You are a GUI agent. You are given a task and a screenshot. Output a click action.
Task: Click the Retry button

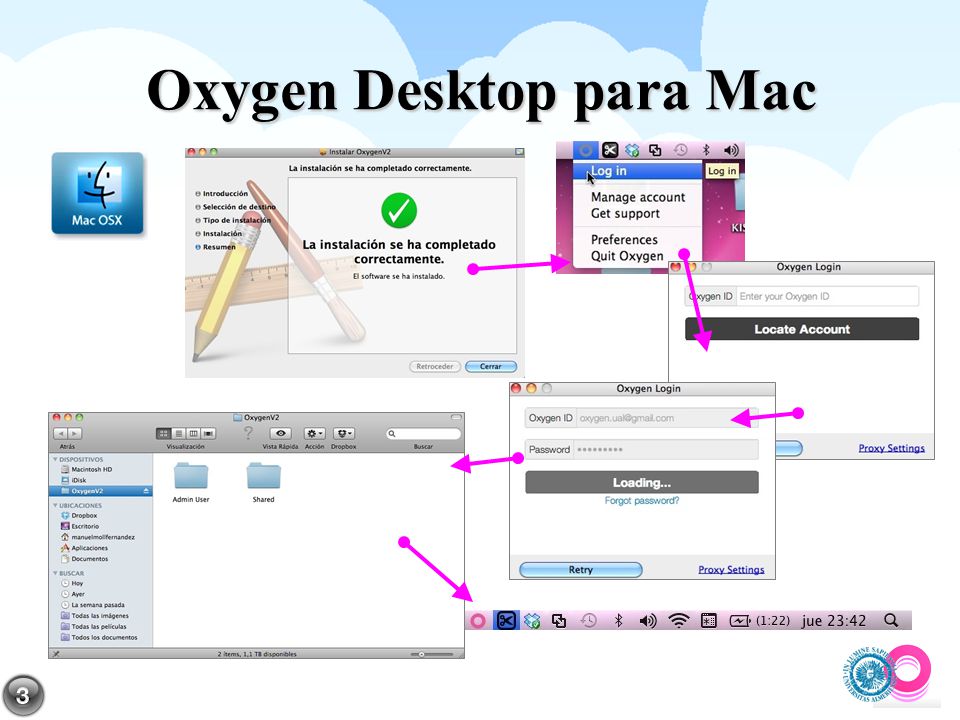(580, 569)
